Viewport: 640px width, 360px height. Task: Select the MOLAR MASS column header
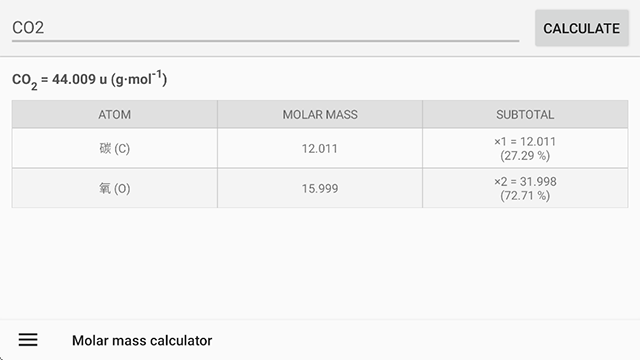(320, 114)
